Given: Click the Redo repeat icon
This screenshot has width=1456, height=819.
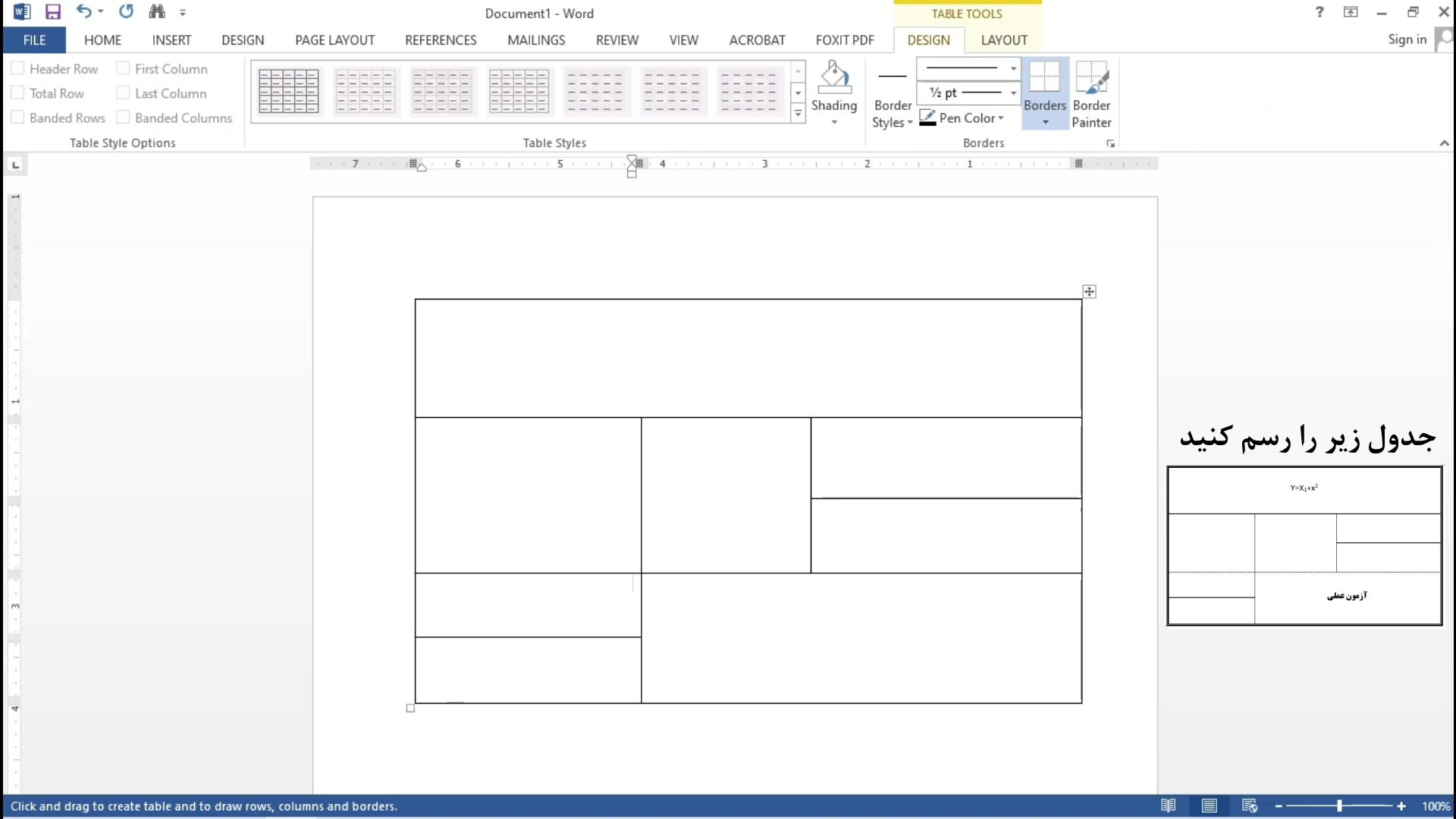Looking at the screenshot, I should click(x=126, y=12).
